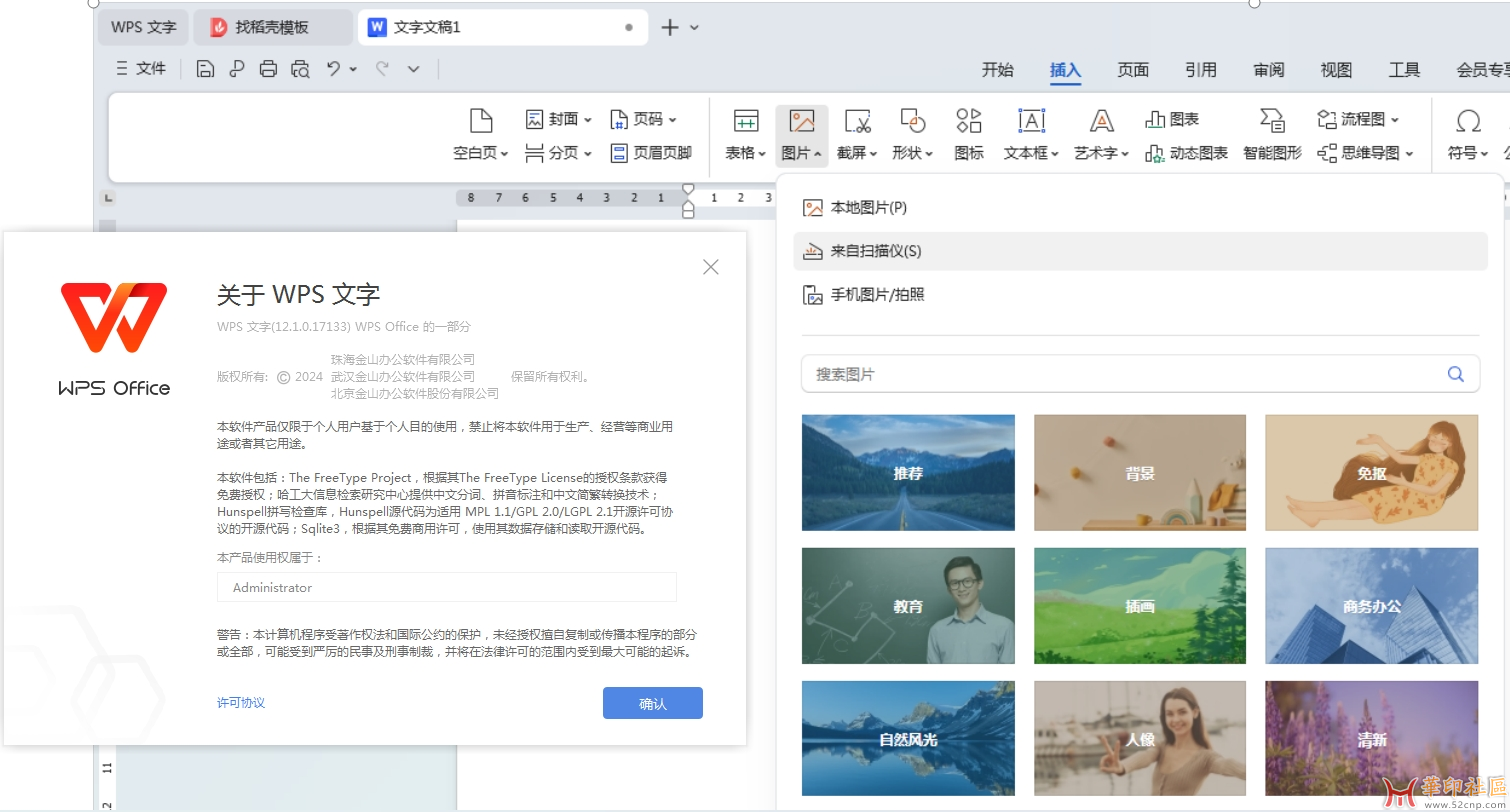Click the 符号 symbol omega icon
1510x812 pixels.
point(1468,121)
